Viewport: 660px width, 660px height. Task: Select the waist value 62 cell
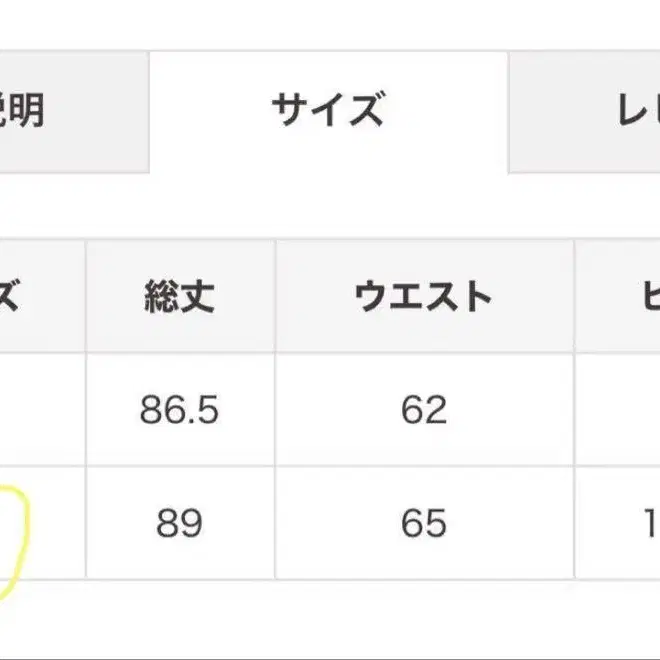click(424, 410)
